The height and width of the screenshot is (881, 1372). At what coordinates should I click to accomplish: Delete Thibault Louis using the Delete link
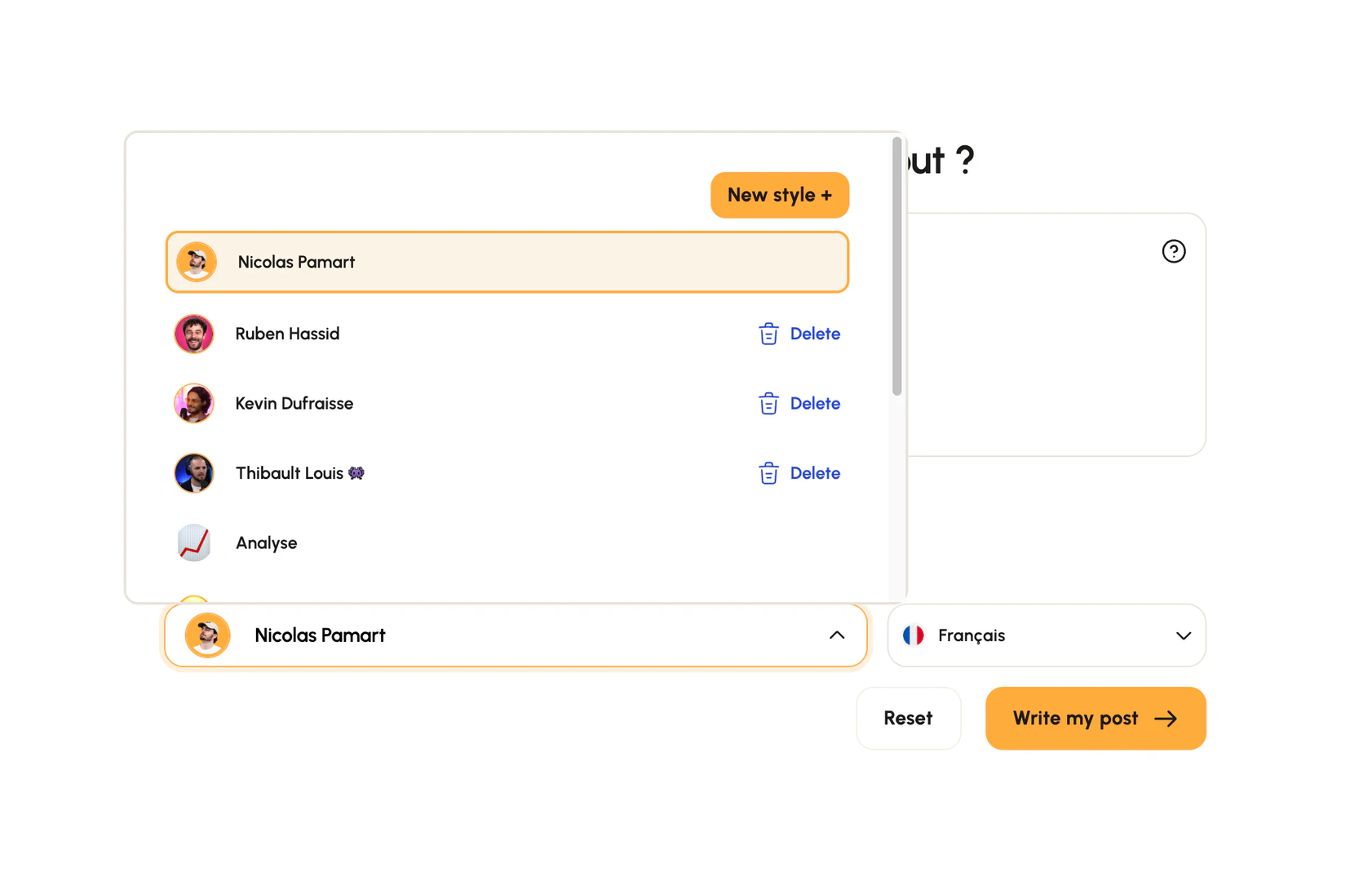point(815,473)
